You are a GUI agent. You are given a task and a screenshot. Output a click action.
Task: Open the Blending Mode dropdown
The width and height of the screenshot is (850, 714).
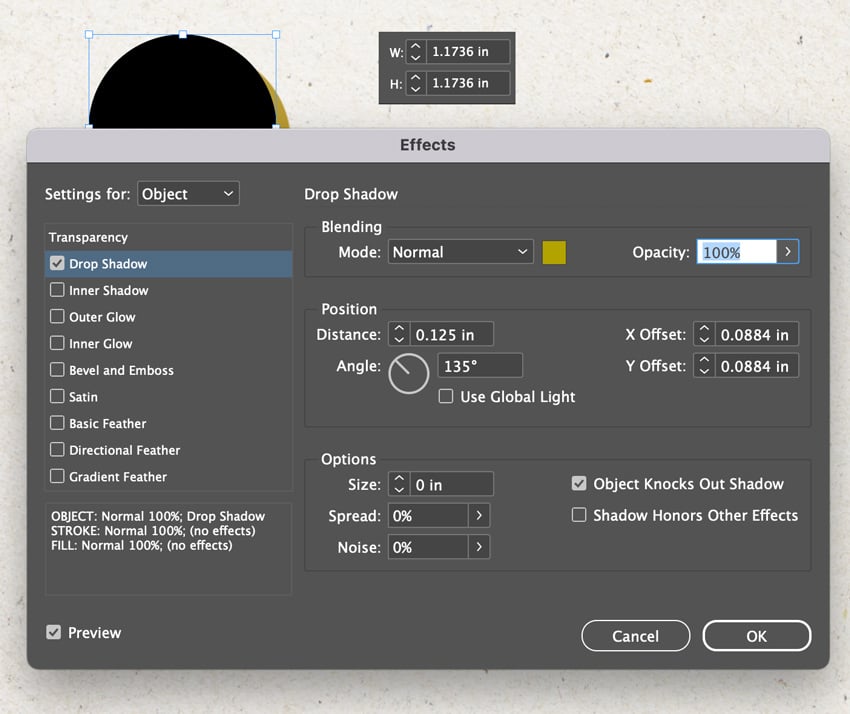461,252
